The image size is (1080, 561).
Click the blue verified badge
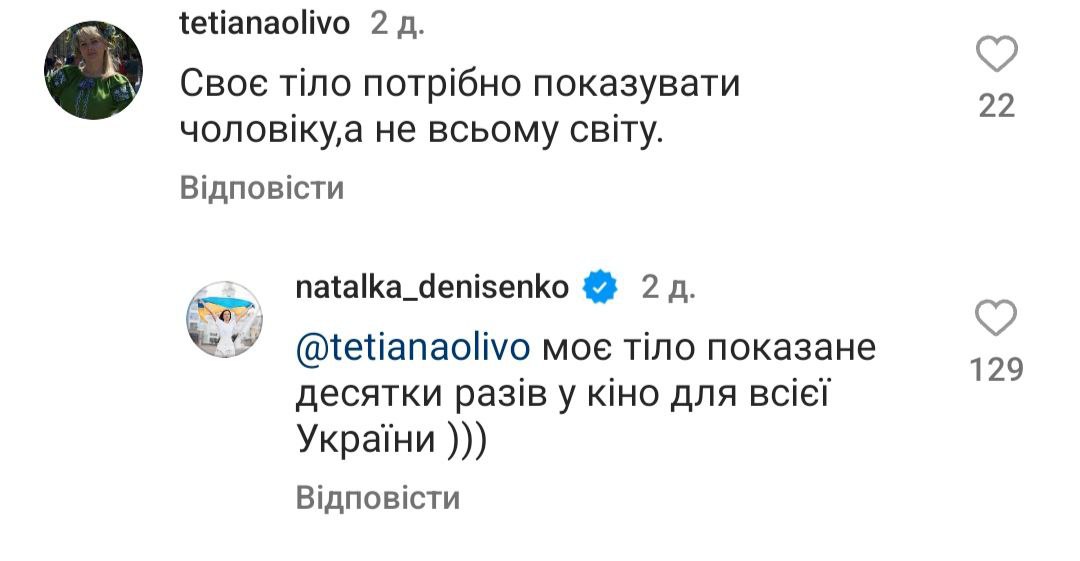coord(600,288)
